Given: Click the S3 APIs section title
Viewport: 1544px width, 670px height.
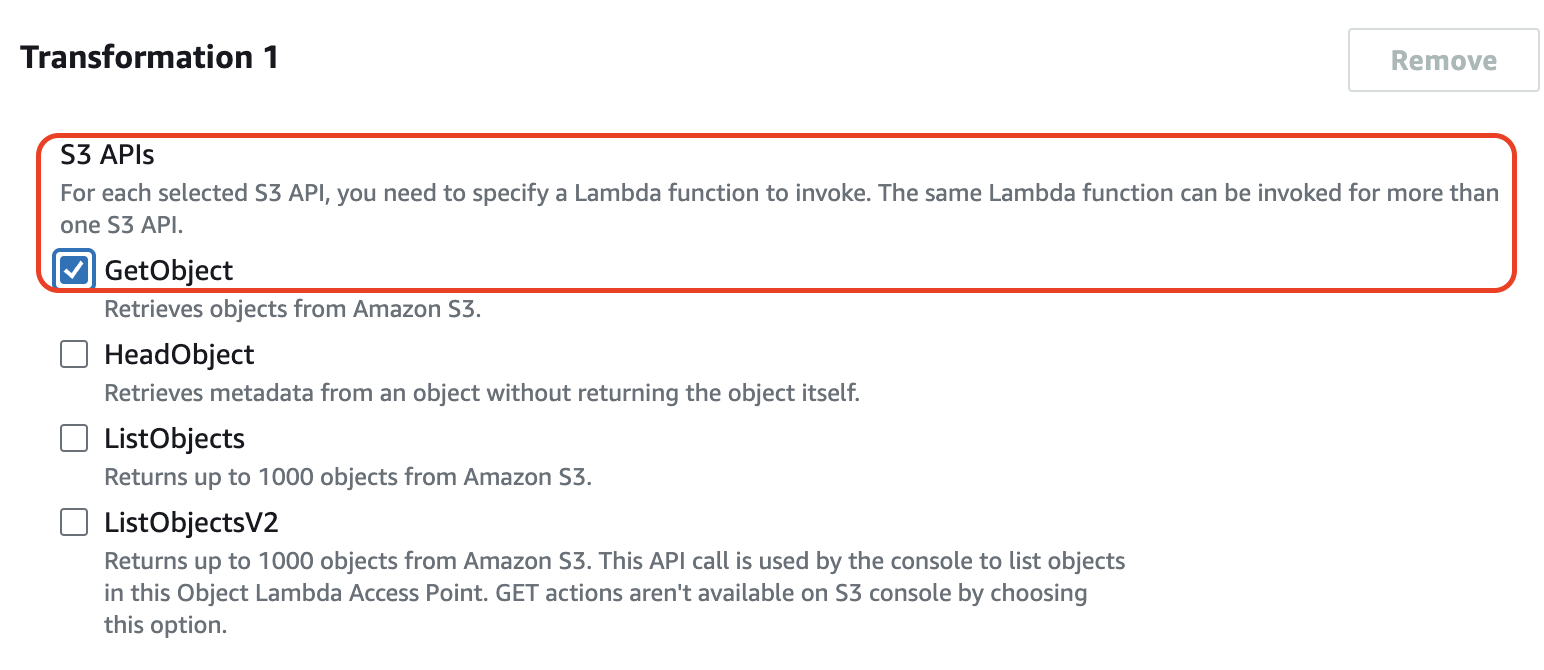Looking at the screenshot, I should 107,156.
